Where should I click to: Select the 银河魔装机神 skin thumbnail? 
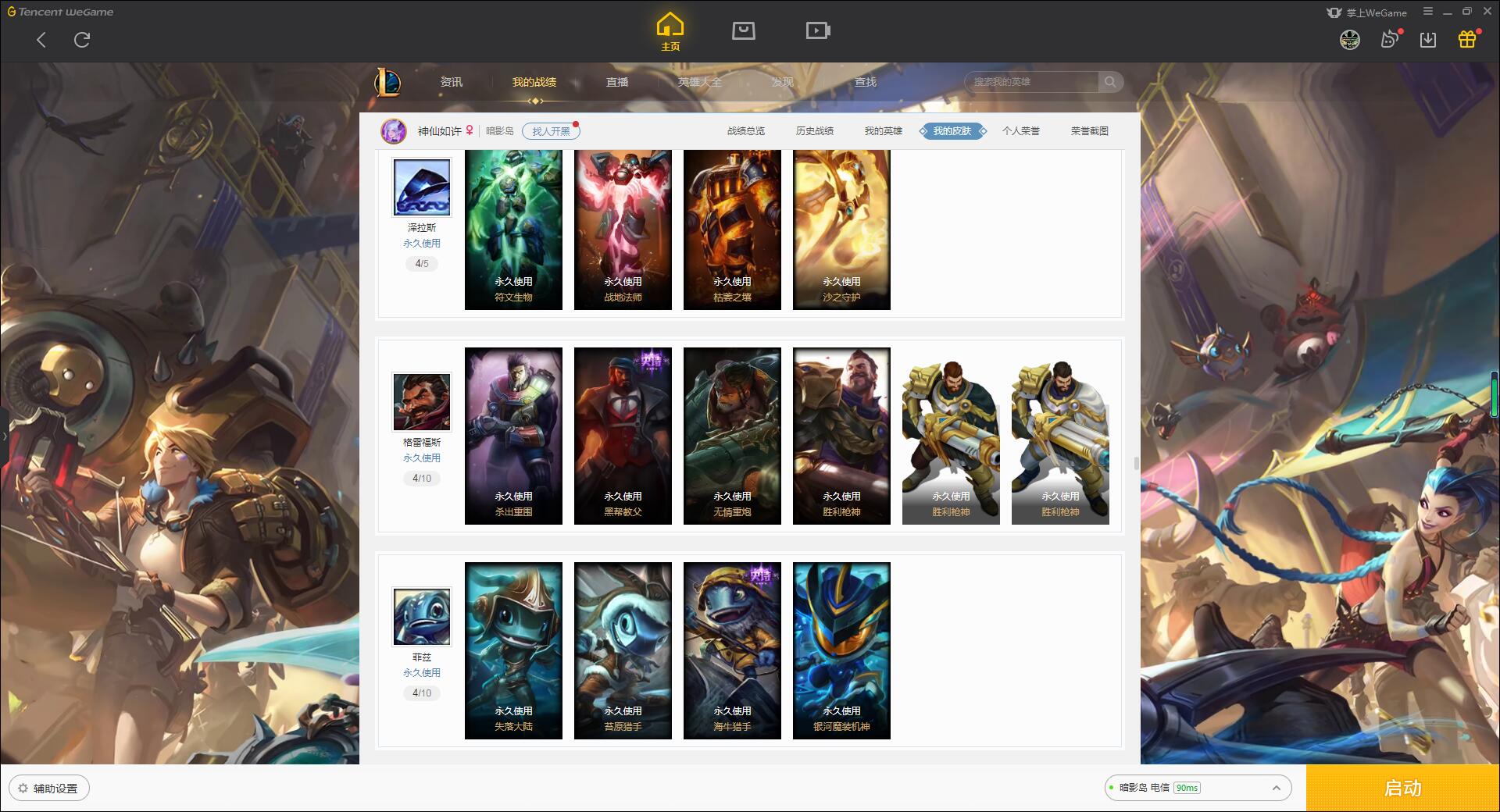(841, 650)
